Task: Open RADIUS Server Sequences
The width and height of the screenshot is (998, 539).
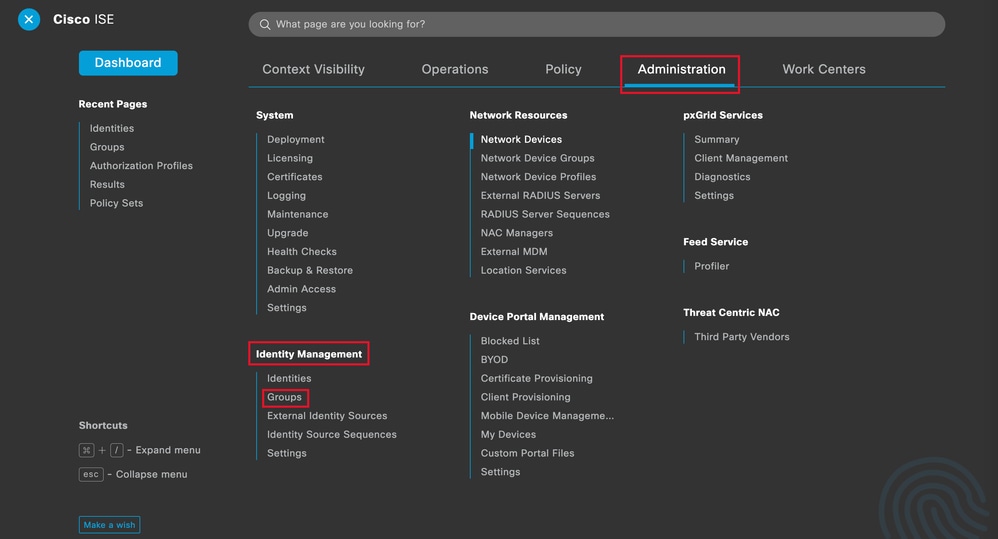Action: pos(545,214)
